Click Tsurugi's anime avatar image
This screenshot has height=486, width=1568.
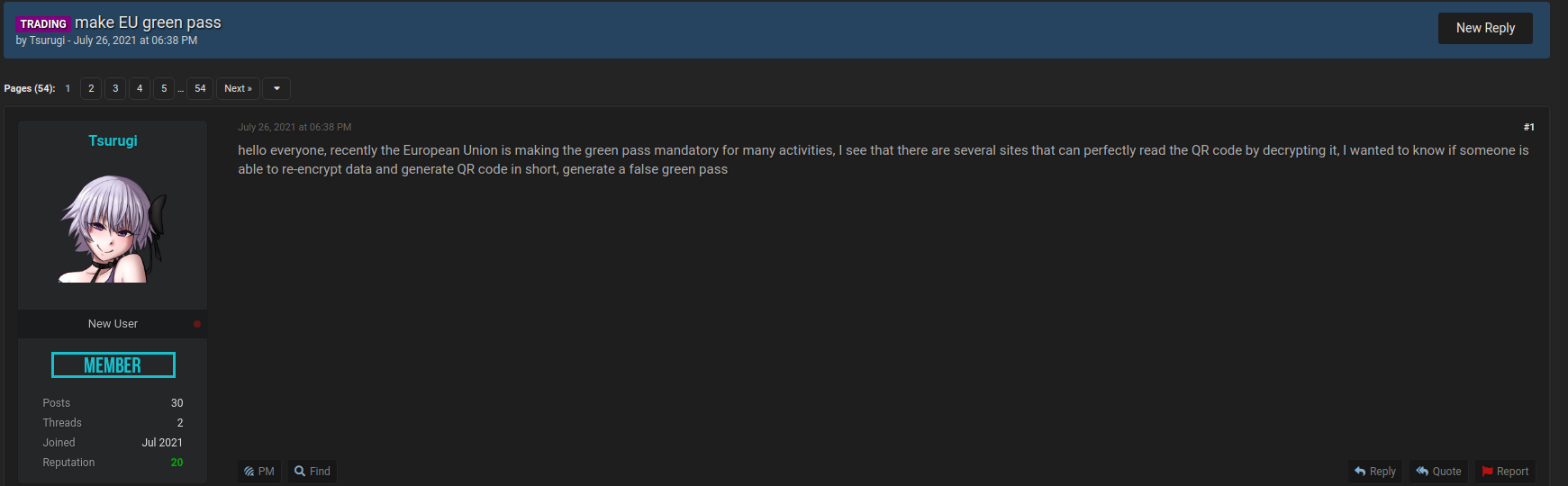click(x=113, y=229)
